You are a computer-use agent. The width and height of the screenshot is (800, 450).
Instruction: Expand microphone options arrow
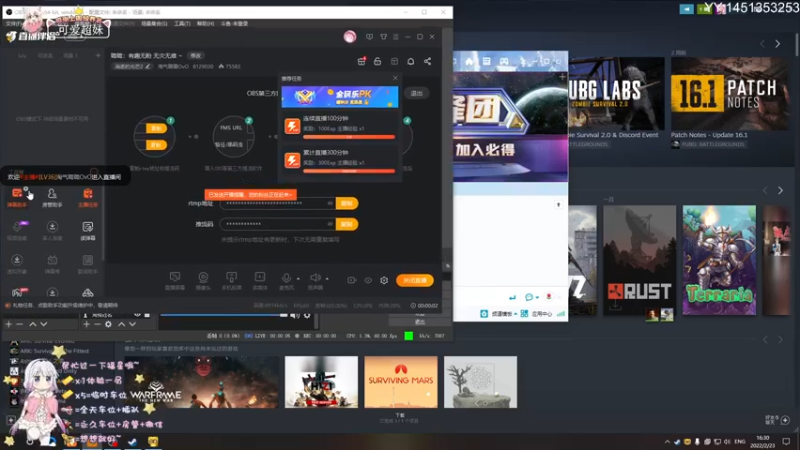[298, 279]
